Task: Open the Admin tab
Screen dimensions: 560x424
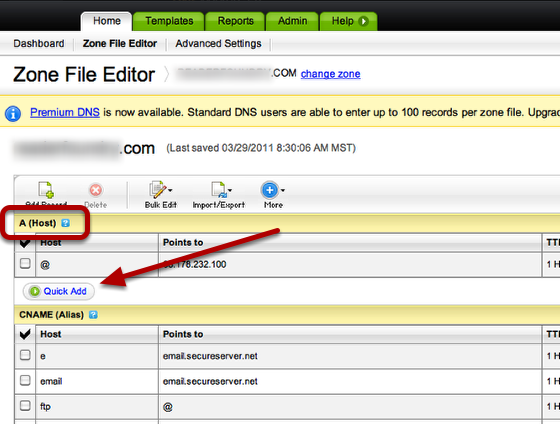Action: point(292,21)
